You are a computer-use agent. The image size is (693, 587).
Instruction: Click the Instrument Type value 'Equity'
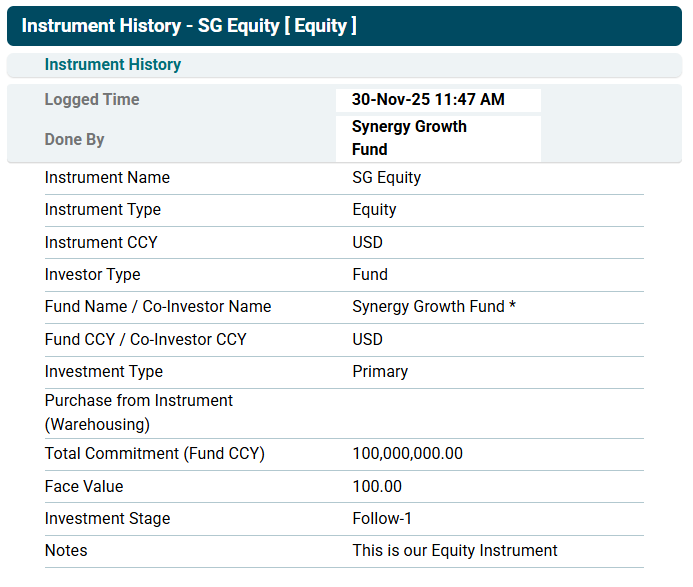pyautogui.click(x=374, y=210)
